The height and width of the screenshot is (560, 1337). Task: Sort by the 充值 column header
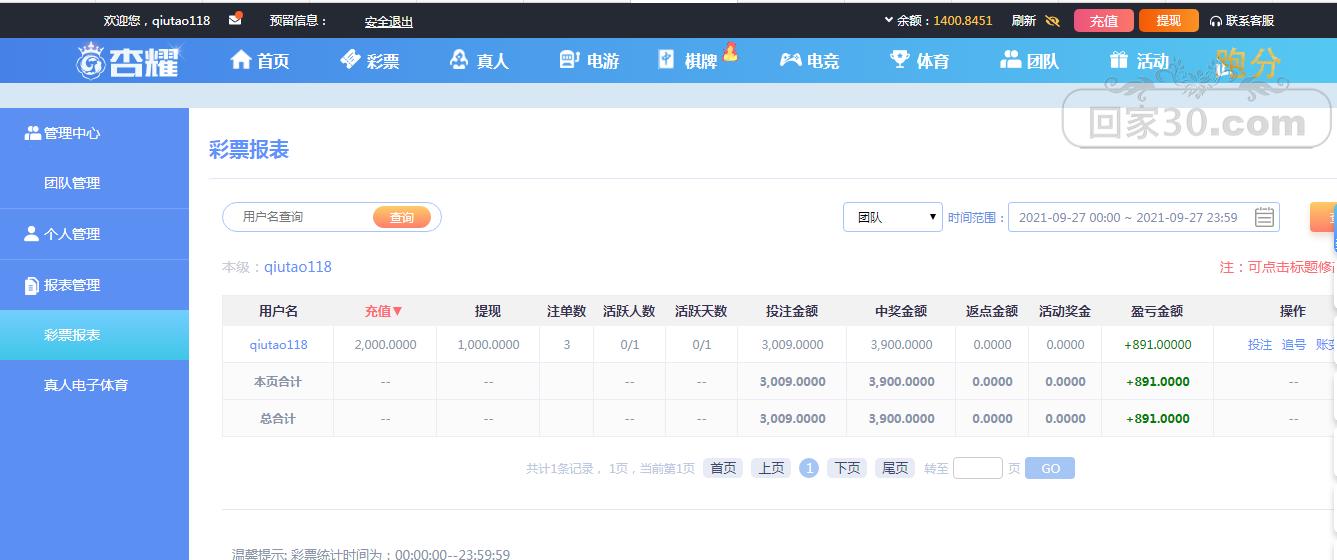pos(384,311)
